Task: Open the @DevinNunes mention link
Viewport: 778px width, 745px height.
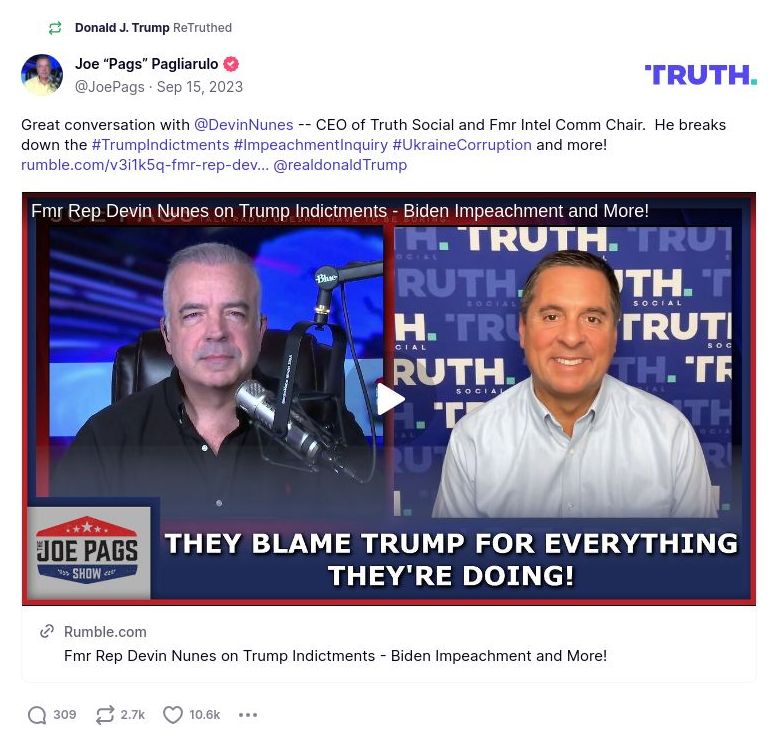Action: (244, 125)
